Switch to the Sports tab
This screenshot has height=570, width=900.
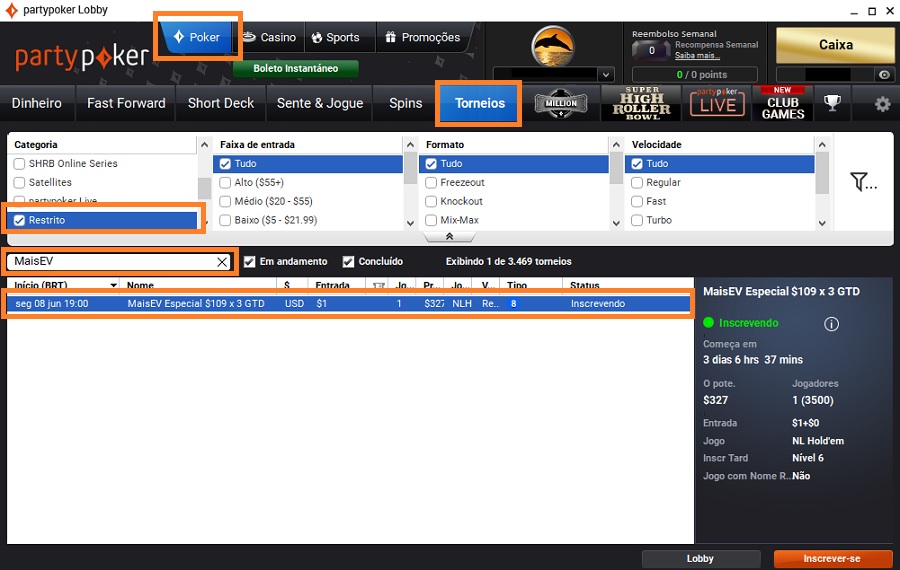point(336,37)
